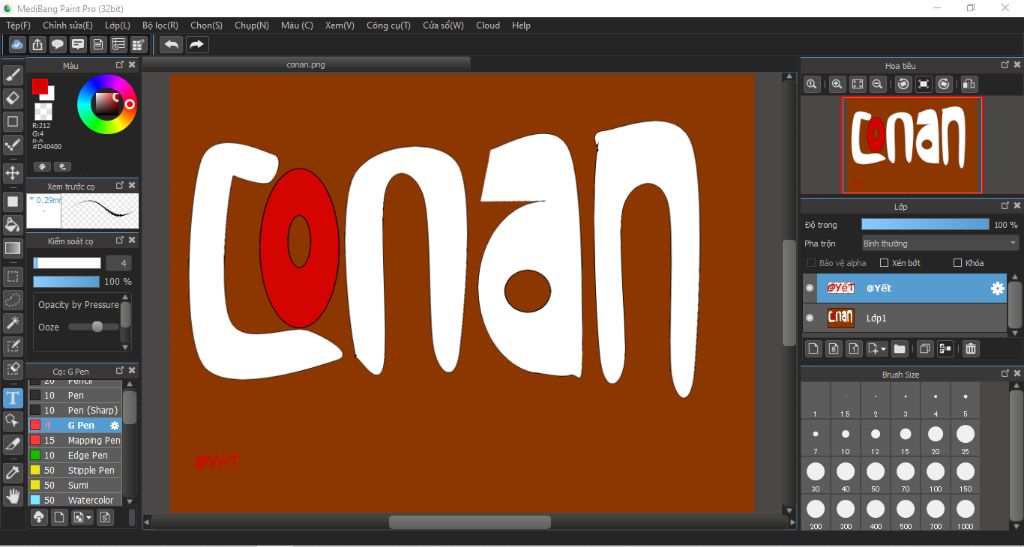Viewport: 1024px width, 547px height.
Task: Open the Pha trộn blend mode dropdown
Action: pos(940,243)
